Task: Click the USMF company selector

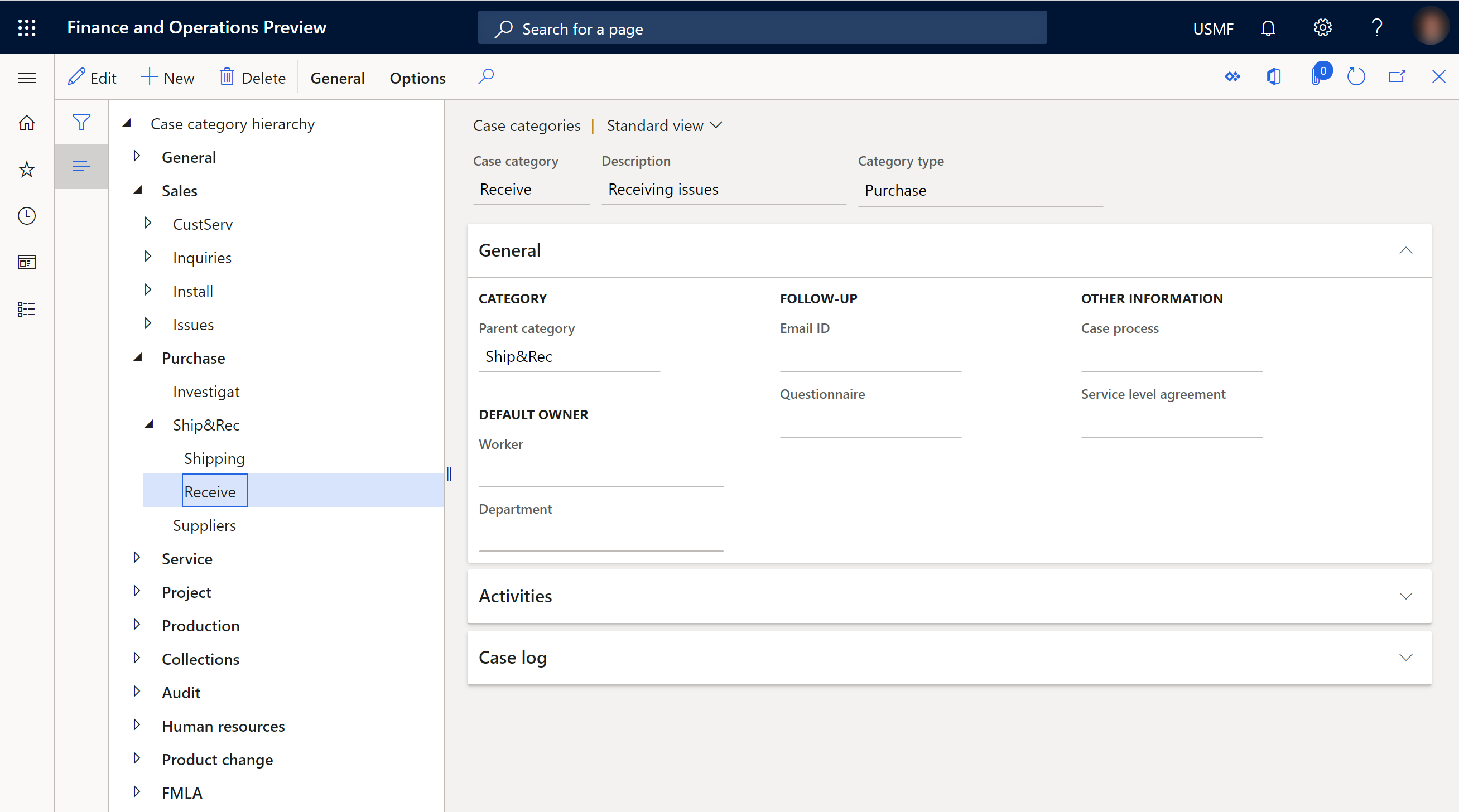Action: point(1212,28)
